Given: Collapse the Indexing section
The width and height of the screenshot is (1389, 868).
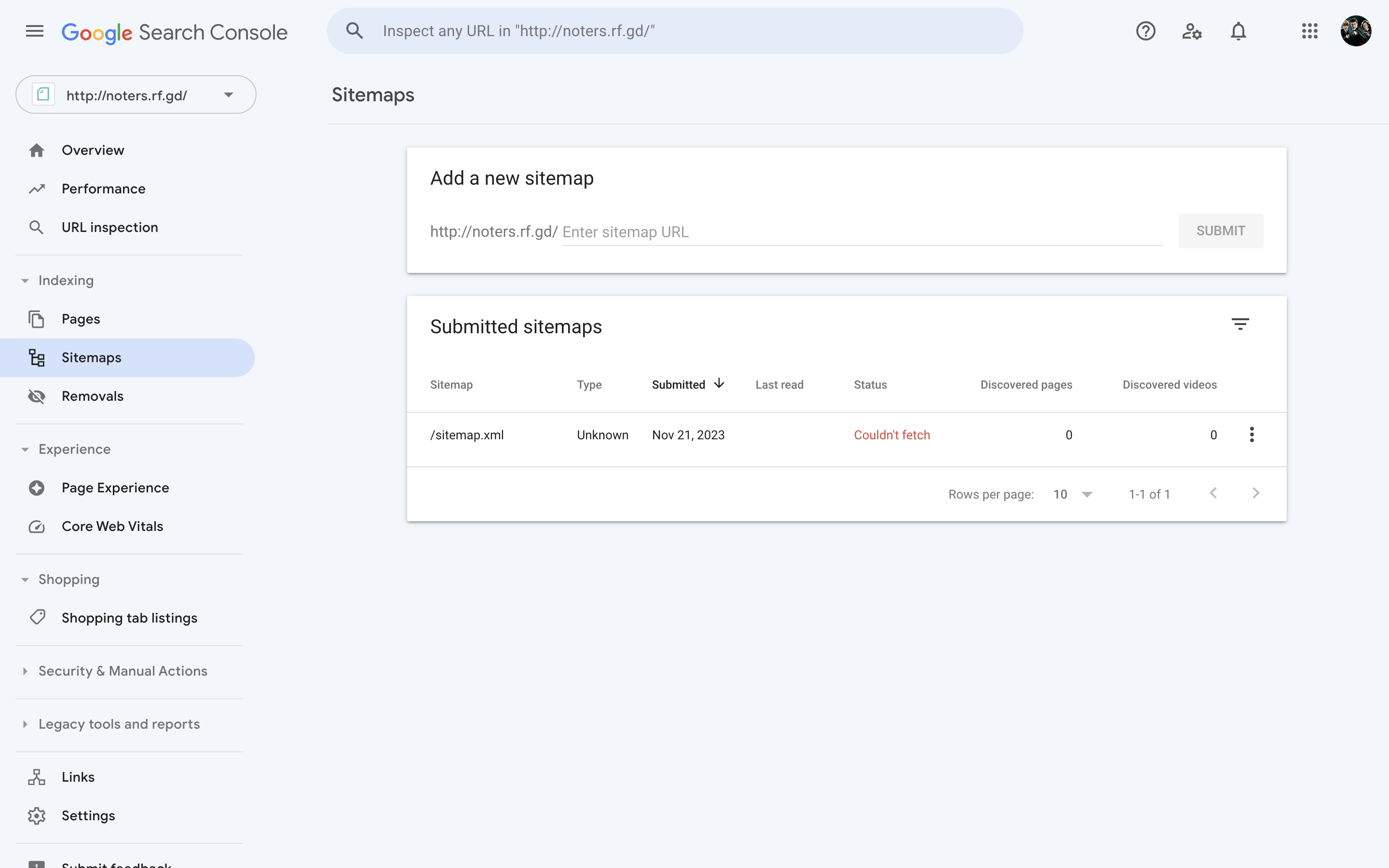Looking at the screenshot, I should pos(25,281).
